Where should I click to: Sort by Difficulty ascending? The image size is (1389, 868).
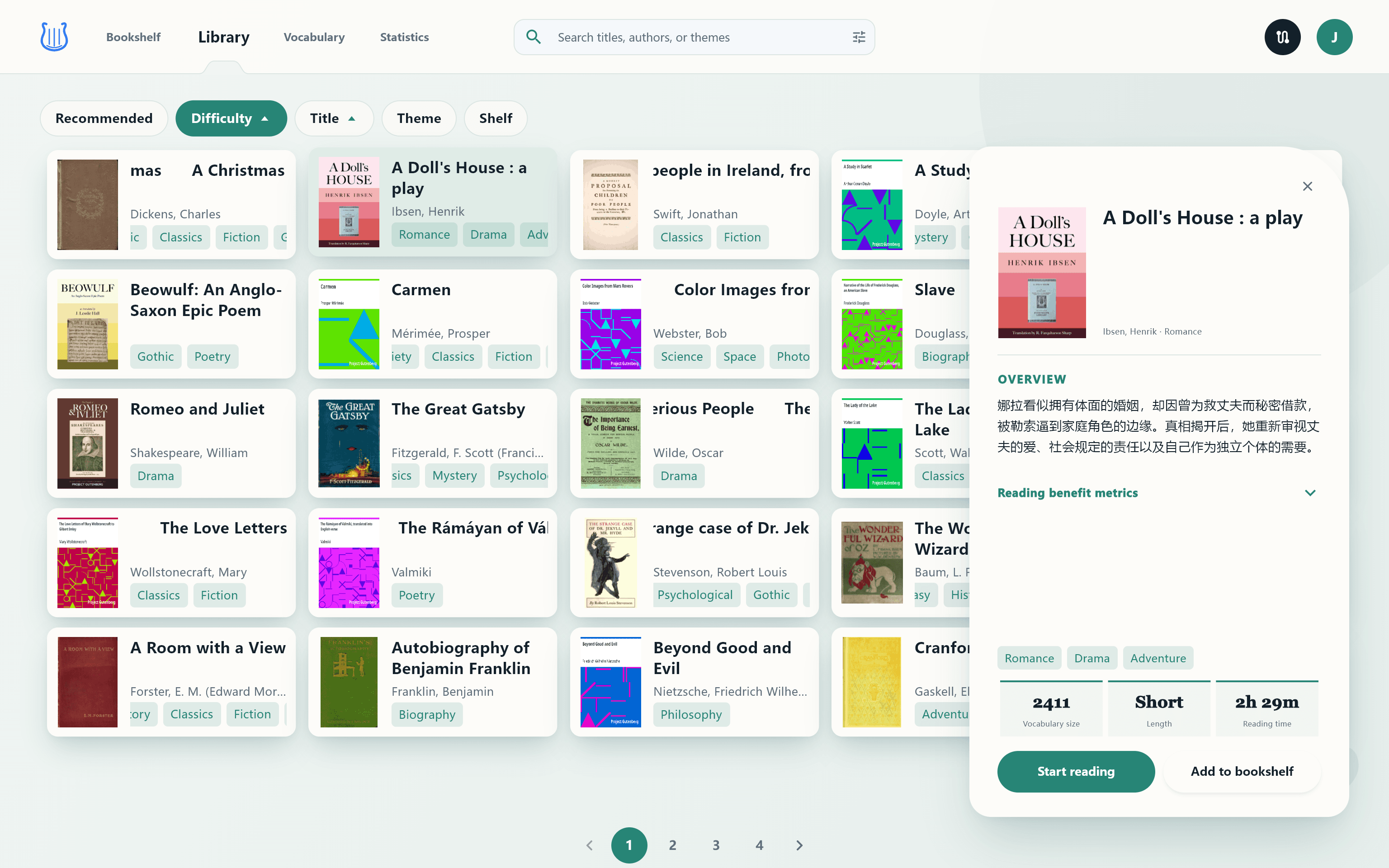[x=231, y=118]
